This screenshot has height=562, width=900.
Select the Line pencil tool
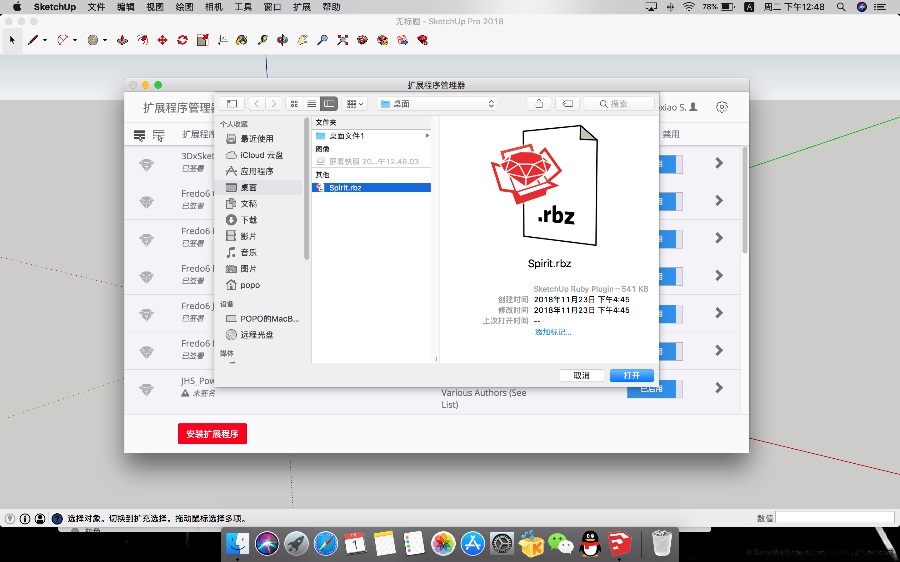point(33,40)
